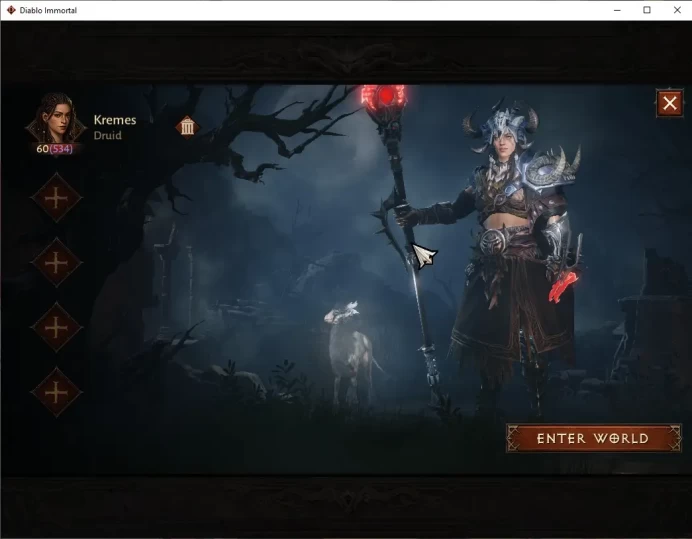Click the level 60(534) text
The height and width of the screenshot is (539, 692).
[54, 149]
